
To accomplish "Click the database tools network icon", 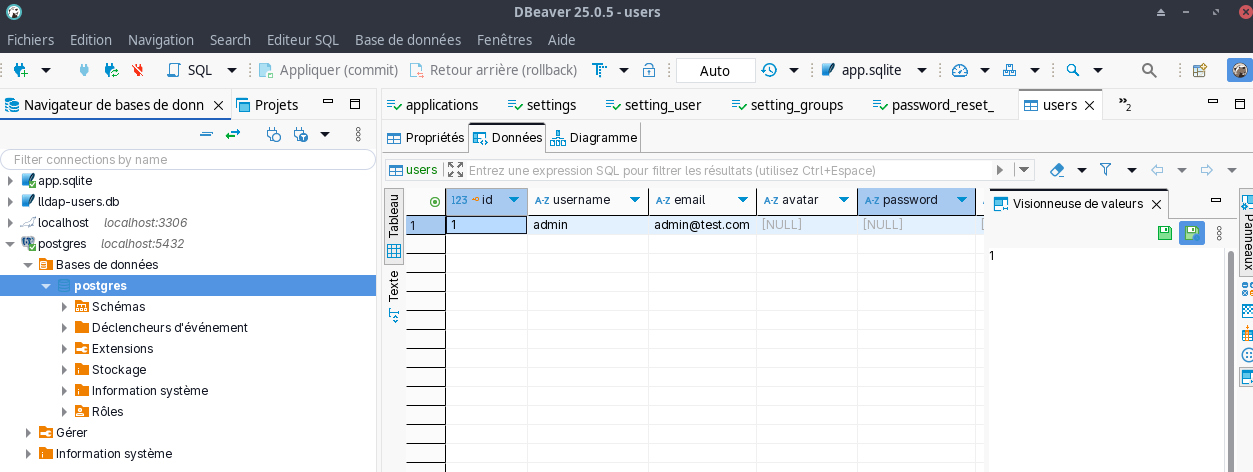I will coord(1009,70).
